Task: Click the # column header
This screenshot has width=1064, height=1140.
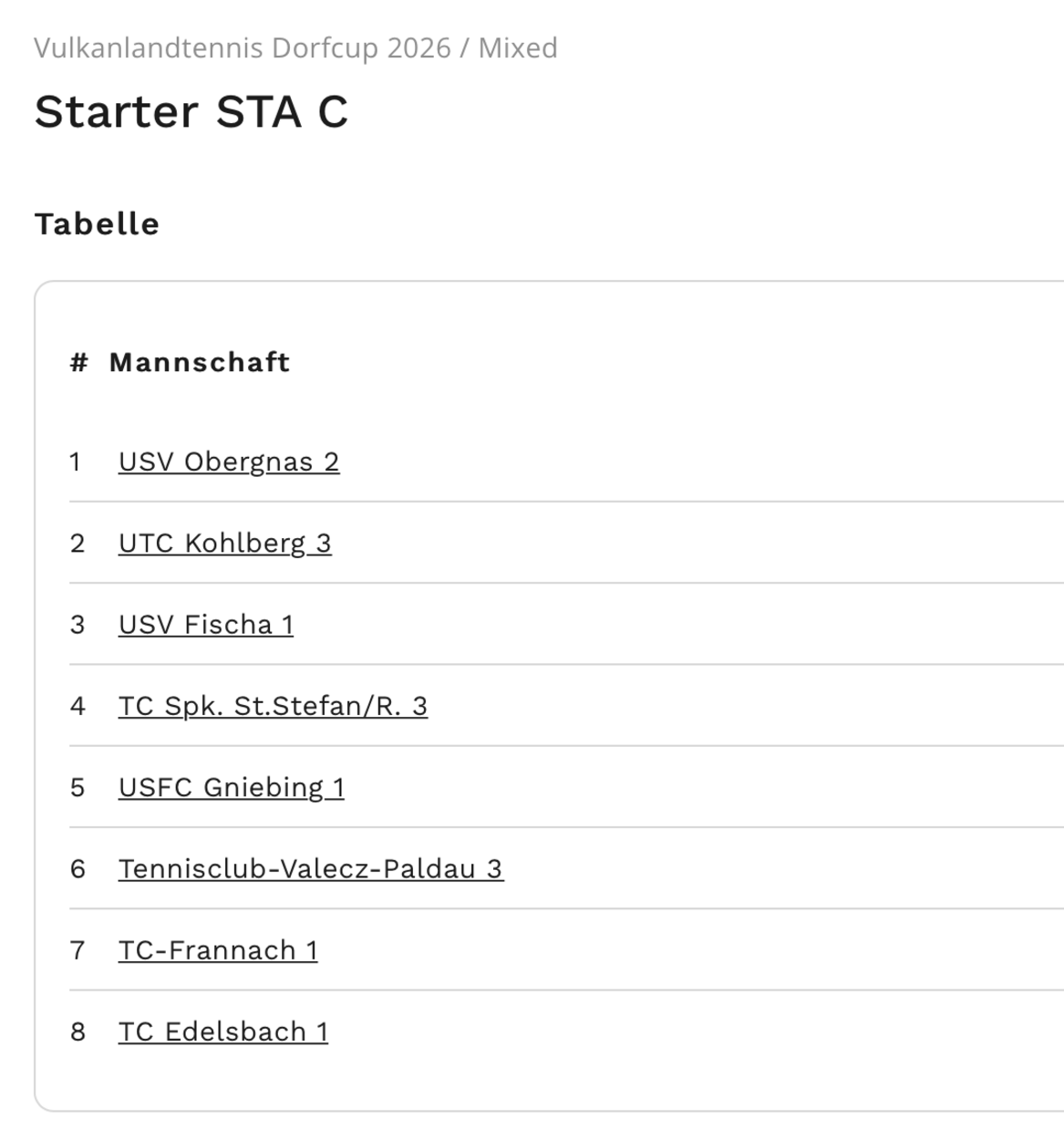Action: coord(78,362)
